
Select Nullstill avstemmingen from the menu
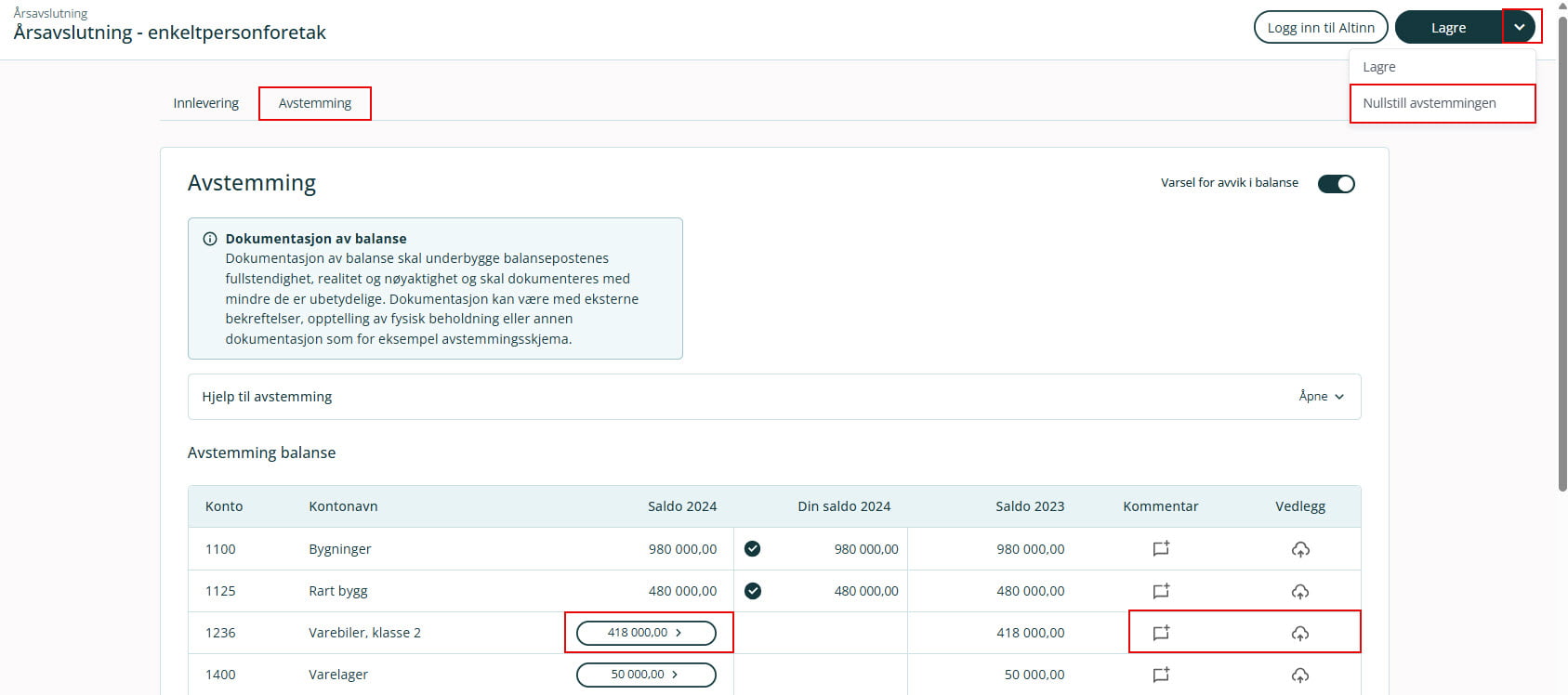point(1429,103)
